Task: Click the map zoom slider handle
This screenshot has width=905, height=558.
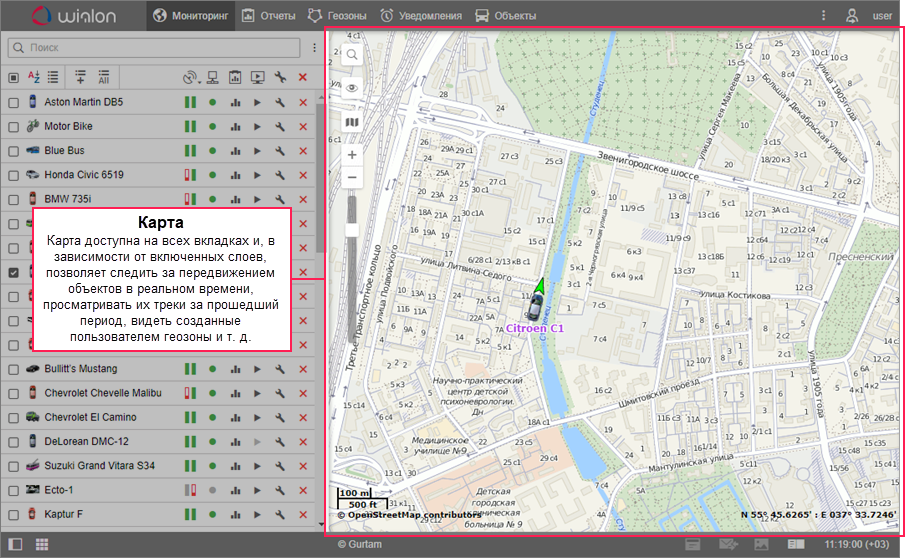Action: pyautogui.click(x=352, y=230)
